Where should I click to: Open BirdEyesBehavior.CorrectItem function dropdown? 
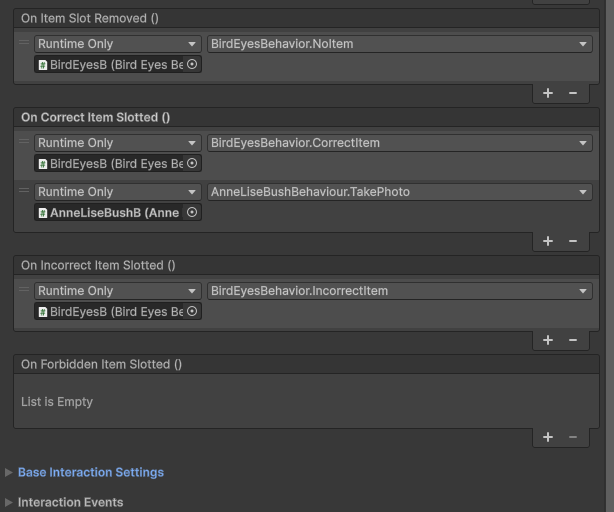[399, 143]
